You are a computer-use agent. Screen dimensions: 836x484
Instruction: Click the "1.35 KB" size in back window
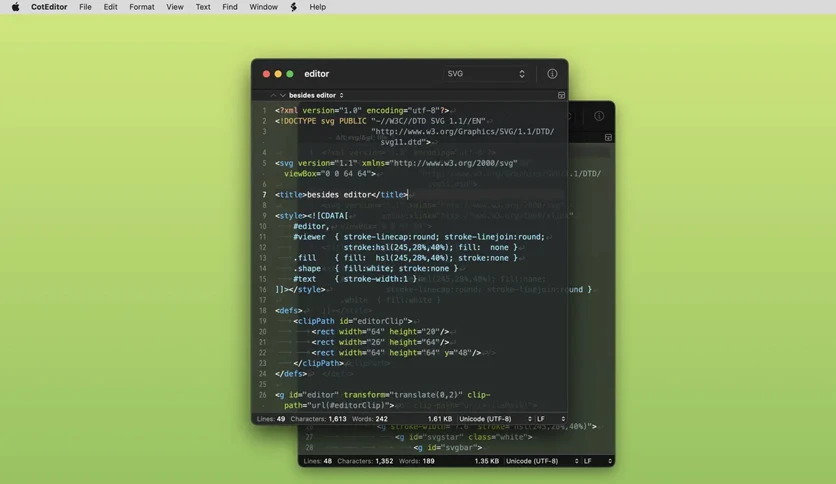tap(487, 461)
